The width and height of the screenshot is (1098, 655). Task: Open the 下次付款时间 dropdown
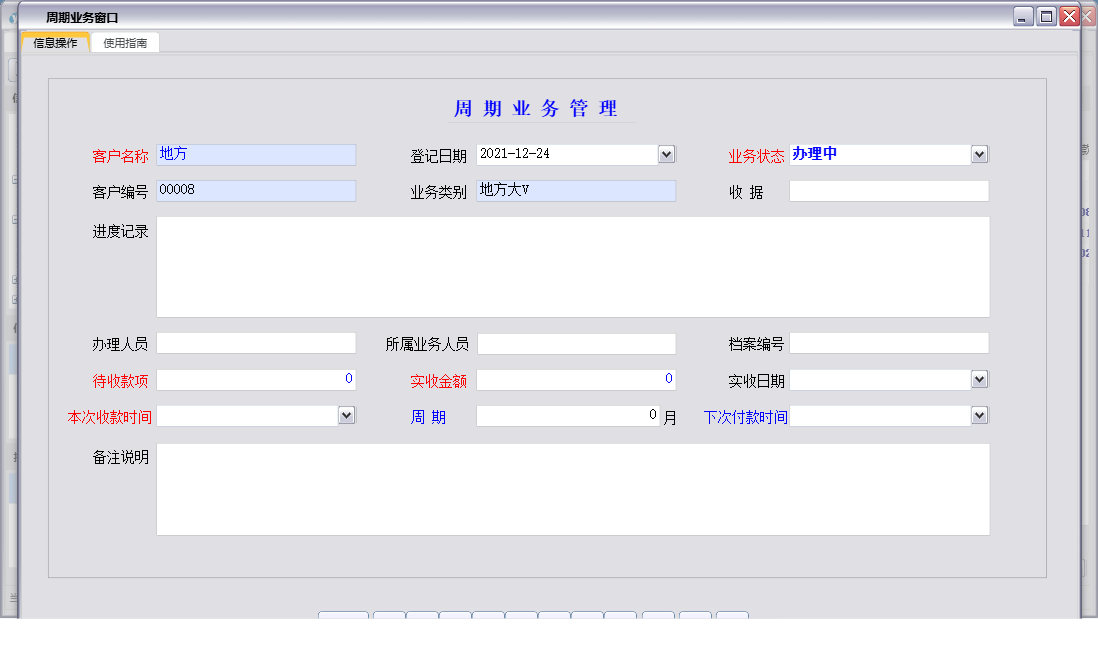[x=980, y=415]
